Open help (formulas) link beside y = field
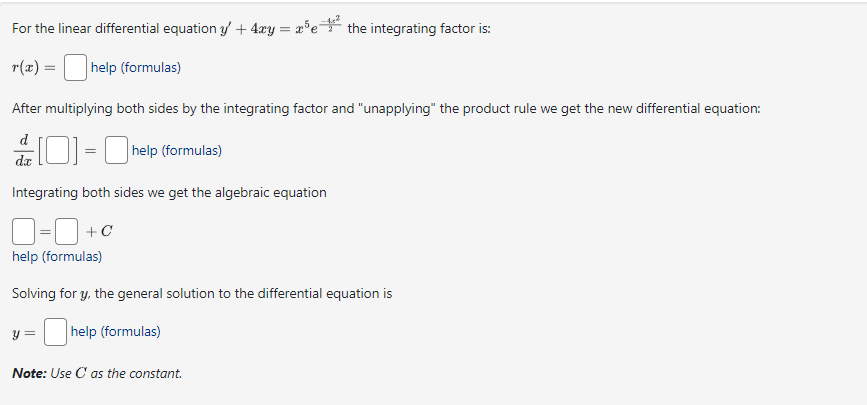 click(x=116, y=331)
